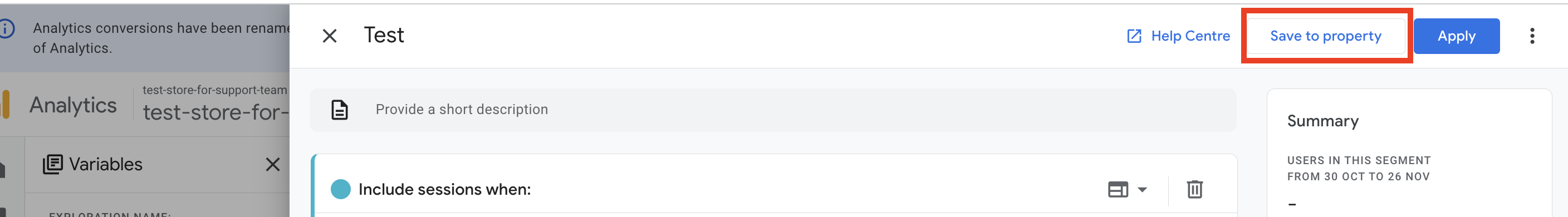Click the Include sessions when label

coord(444,189)
